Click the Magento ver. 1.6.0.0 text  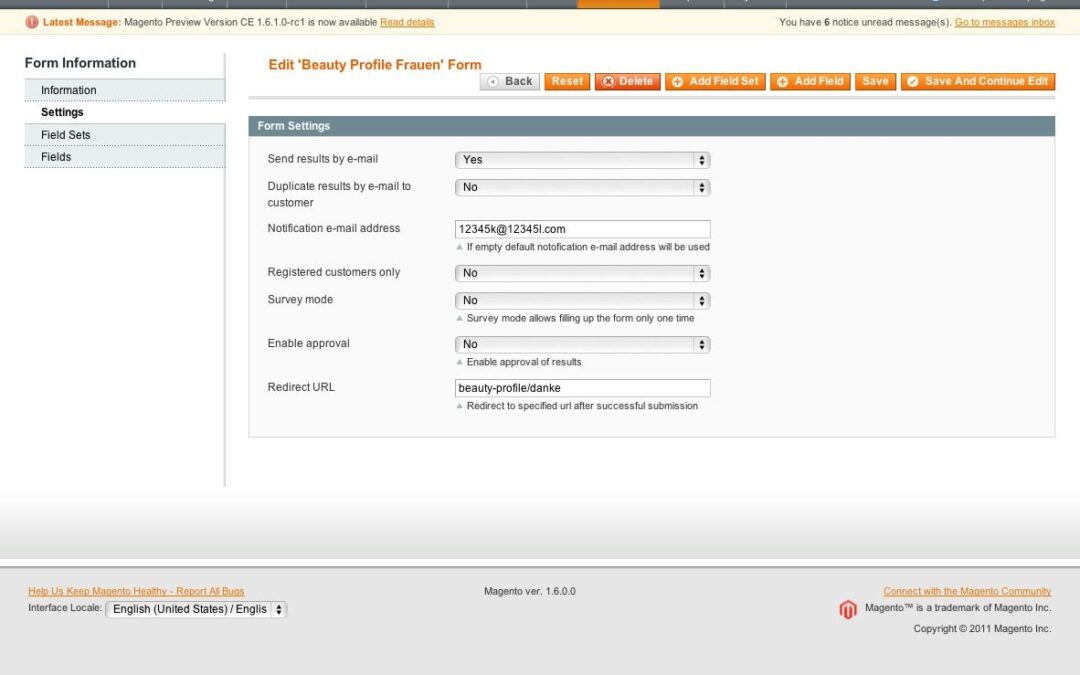click(530, 591)
